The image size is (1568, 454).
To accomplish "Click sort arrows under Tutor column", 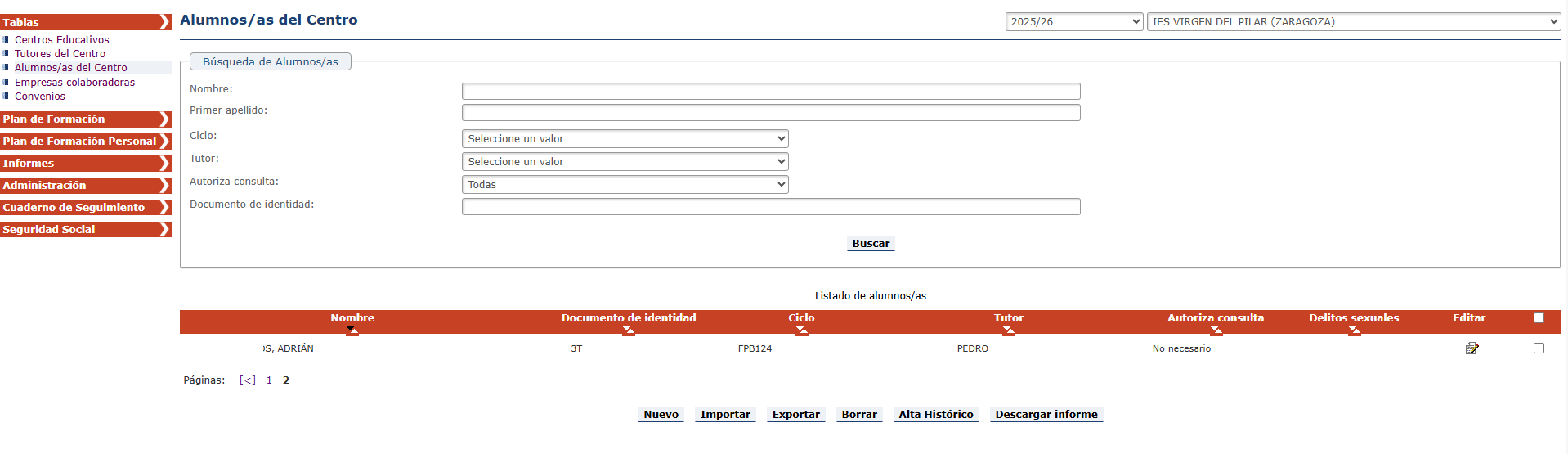I will click(x=1008, y=330).
